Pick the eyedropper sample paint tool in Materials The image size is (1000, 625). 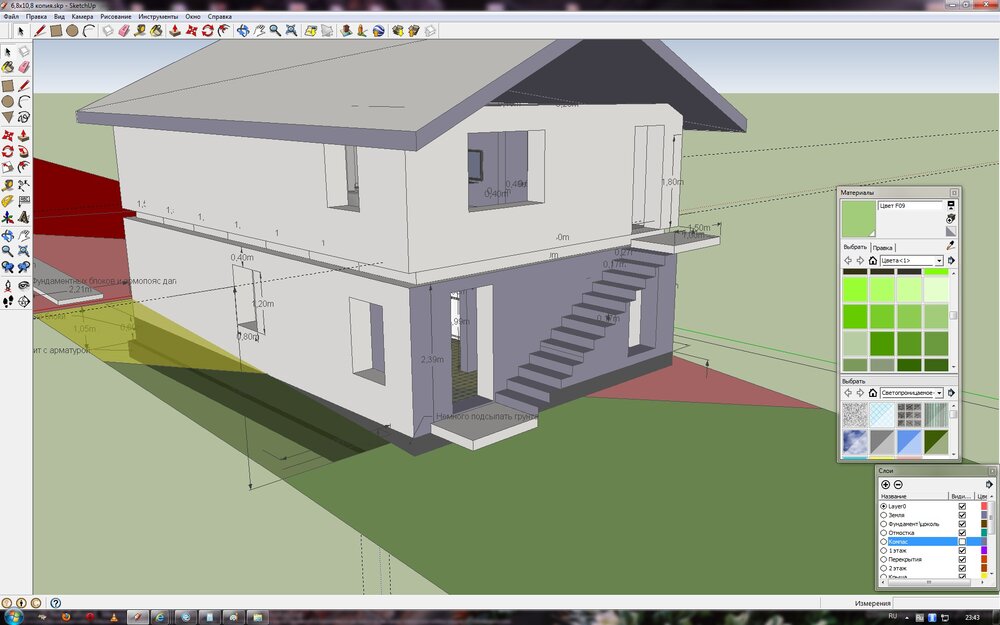tap(950, 246)
